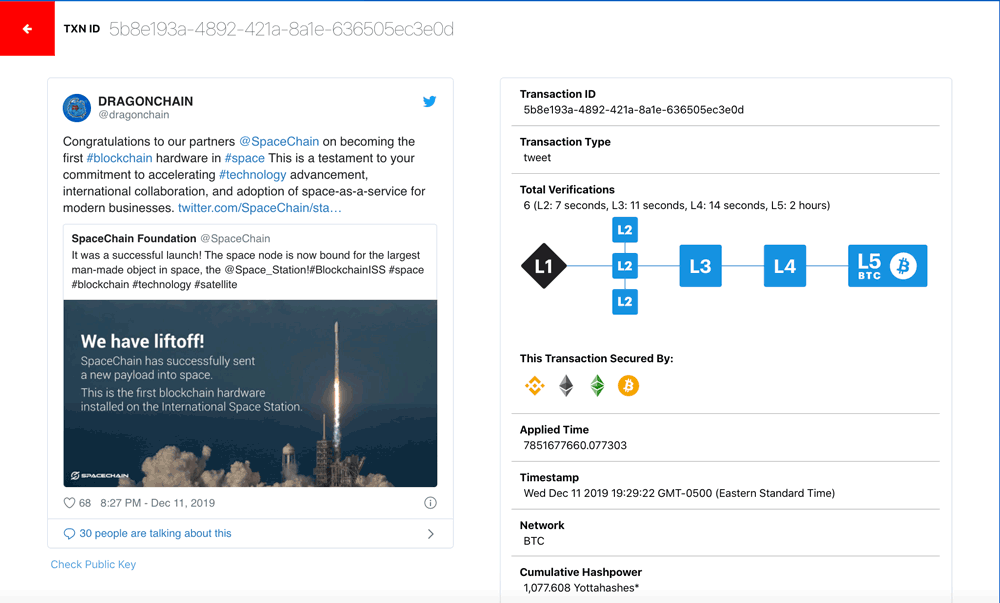Select the L3 verification node
Image resolution: width=1000 pixels, height=603 pixels.
click(700, 266)
